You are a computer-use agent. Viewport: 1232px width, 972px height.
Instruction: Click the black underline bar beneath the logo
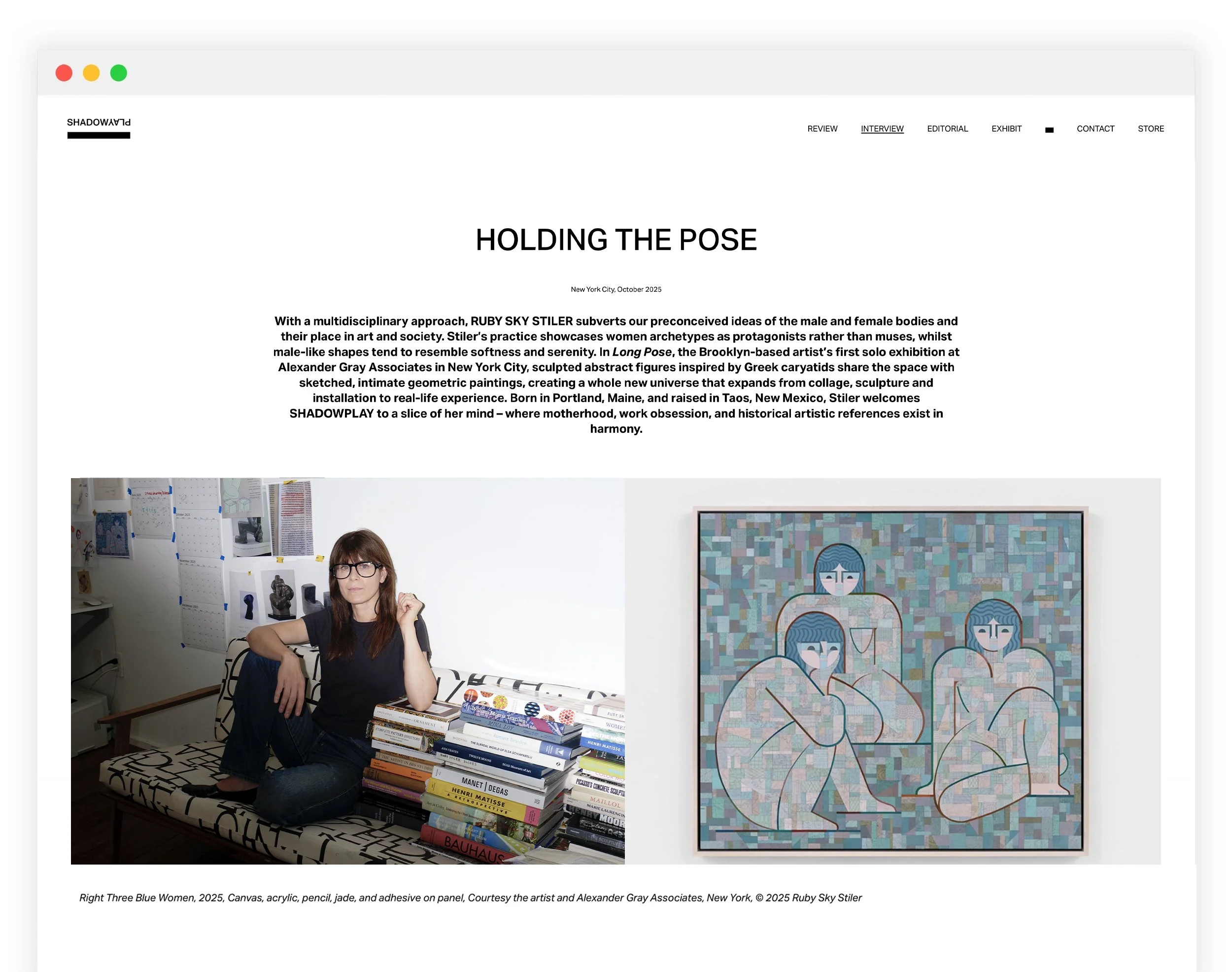(99, 136)
